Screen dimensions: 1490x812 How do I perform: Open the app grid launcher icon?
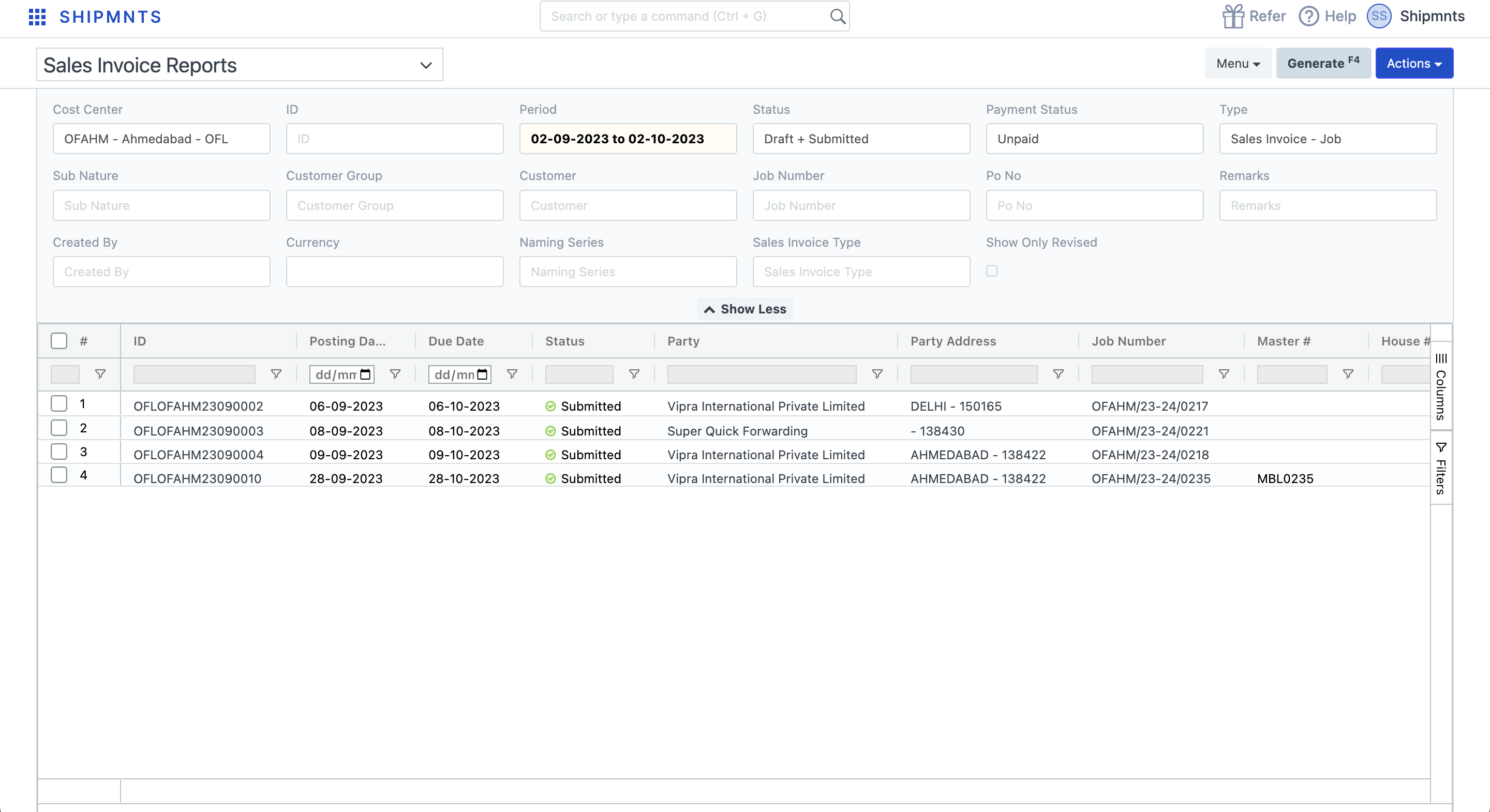point(37,17)
